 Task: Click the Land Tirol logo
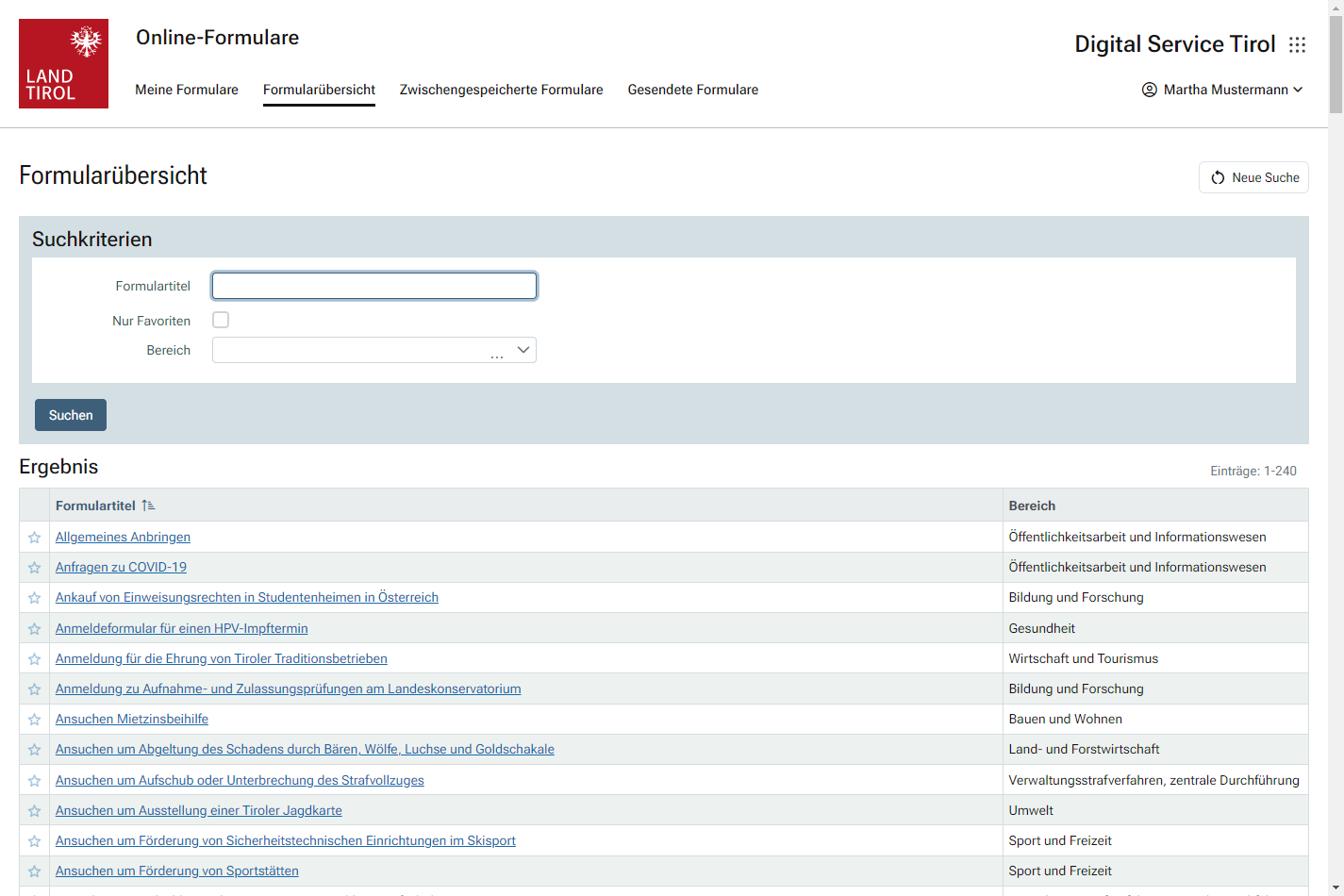pos(63,63)
